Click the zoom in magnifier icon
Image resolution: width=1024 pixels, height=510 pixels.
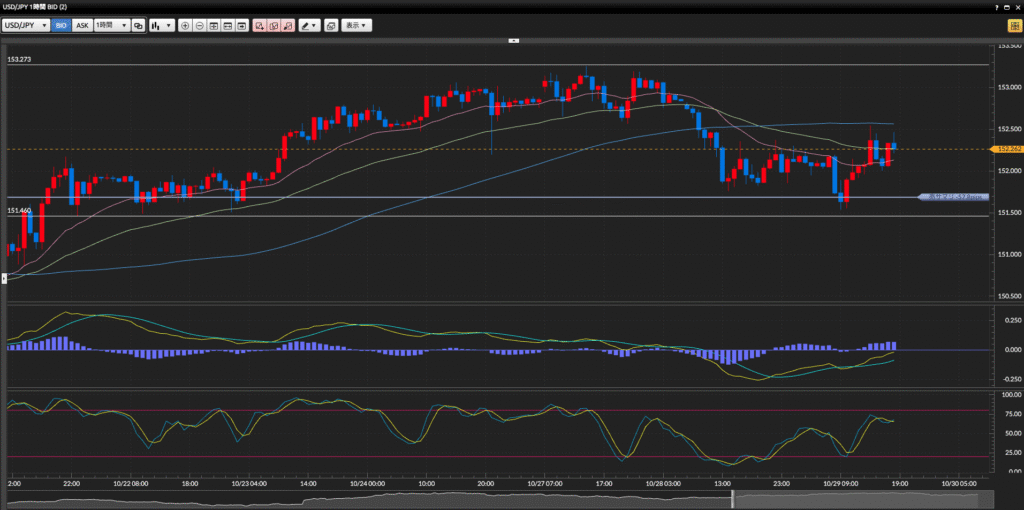185,25
